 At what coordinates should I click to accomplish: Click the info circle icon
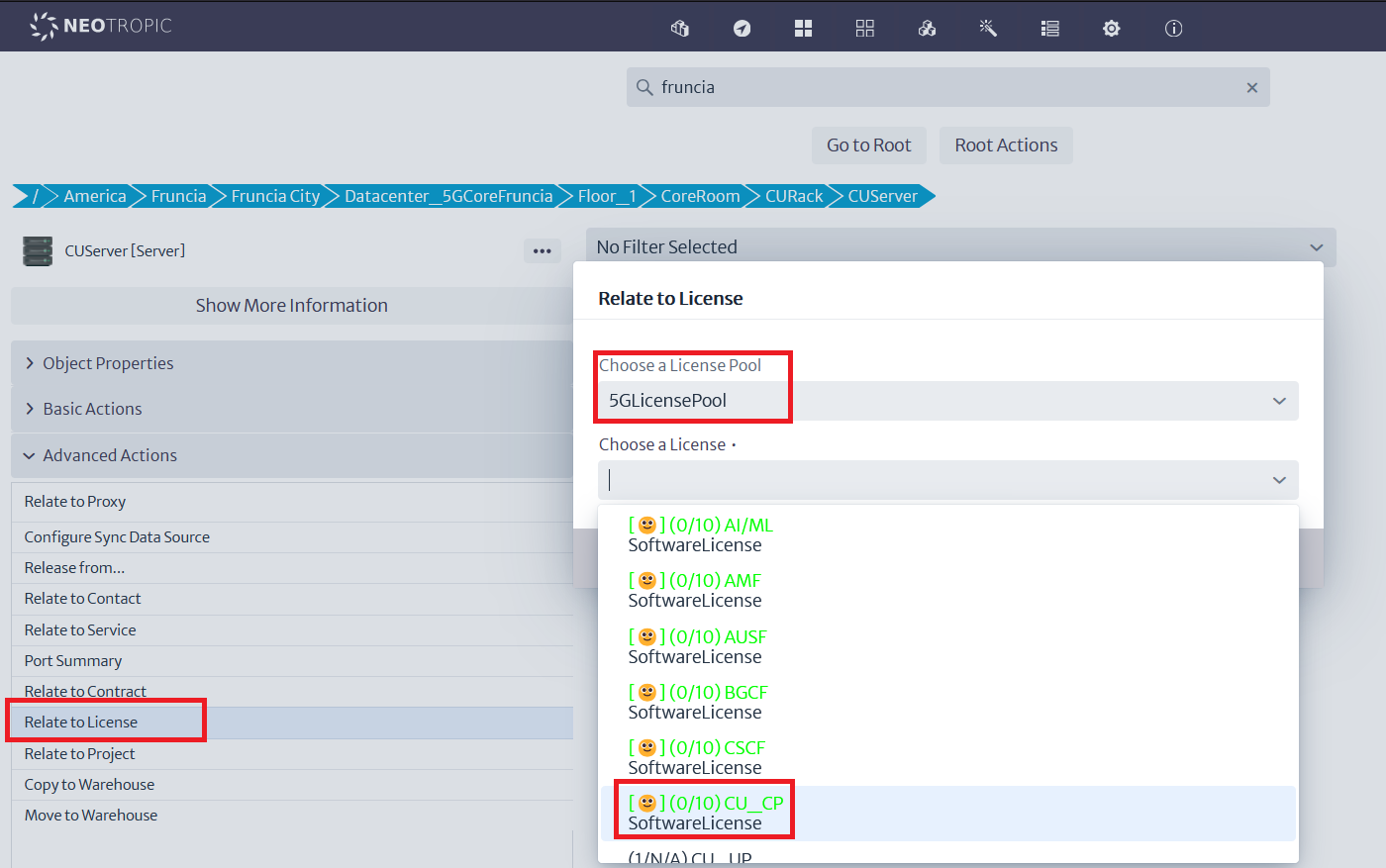pyautogui.click(x=1173, y=29)
